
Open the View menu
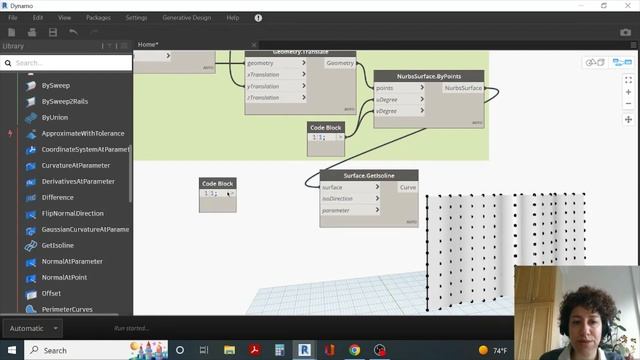point(64,18)
